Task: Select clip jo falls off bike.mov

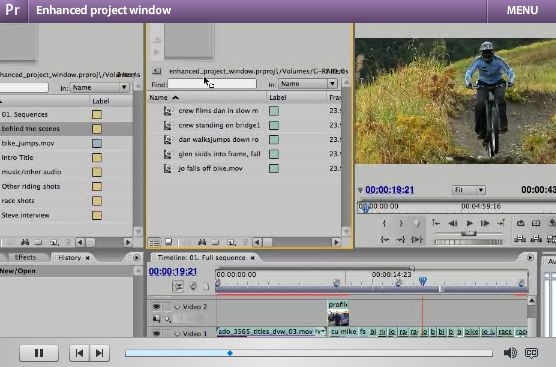Action: pos(211,168)
